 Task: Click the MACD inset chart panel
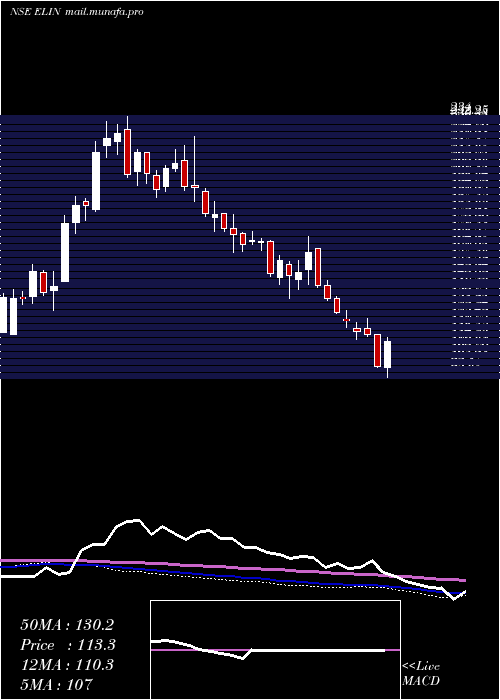pos(275,650)
